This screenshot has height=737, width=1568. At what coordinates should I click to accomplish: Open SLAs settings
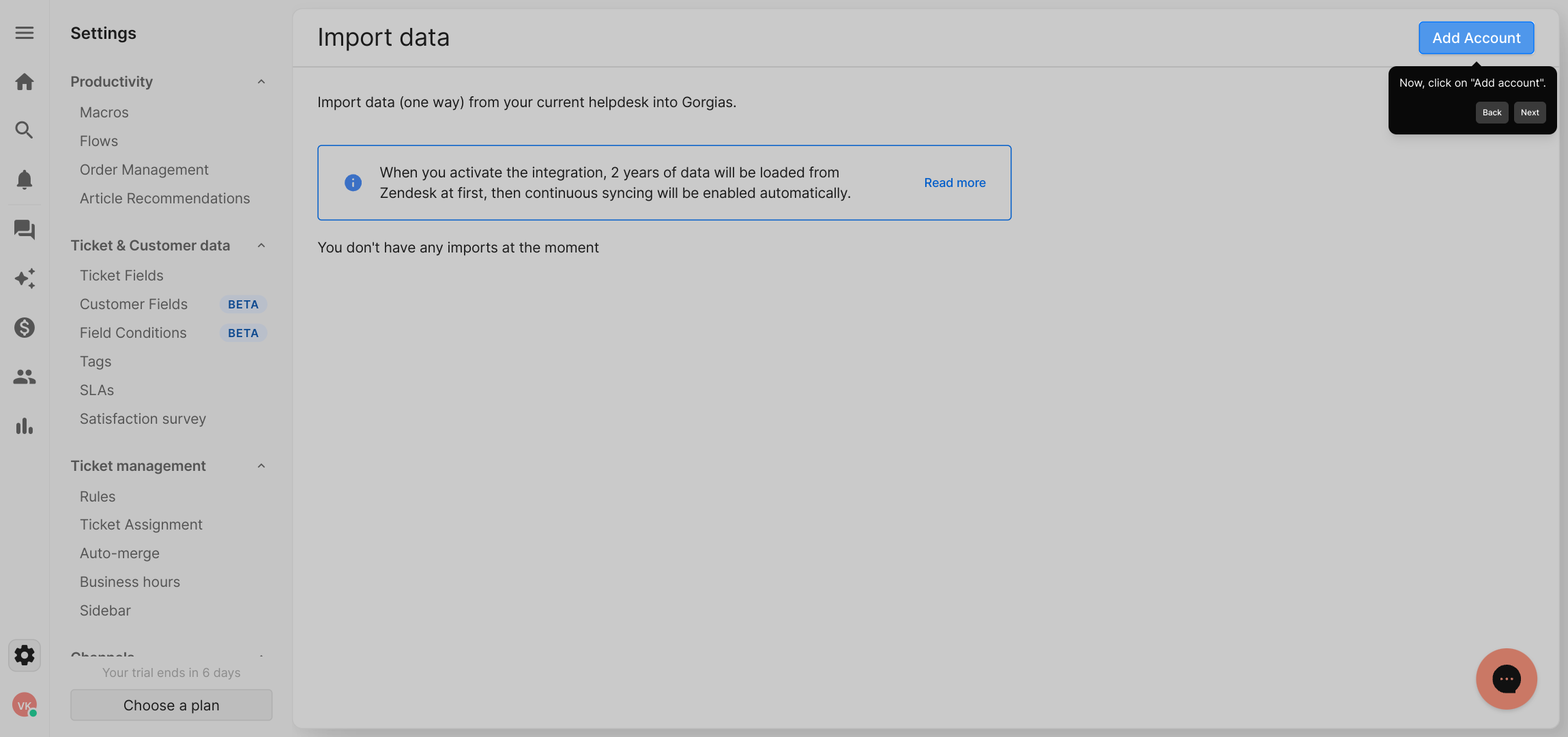point(97,390)
